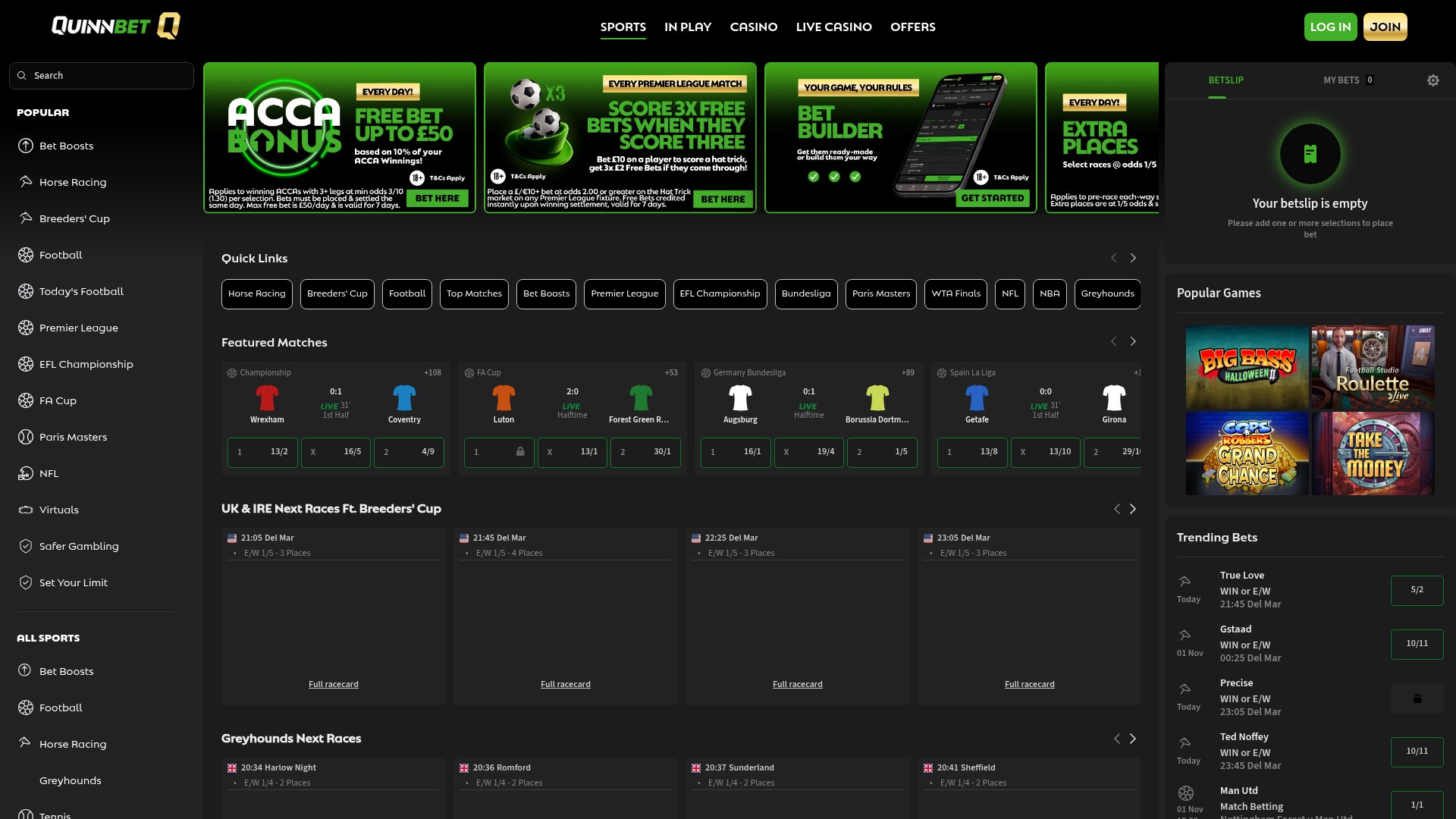Advance UK & IRE Next Races carousel
Screen dimensions: 1456x819
(x=1133, y=509)
